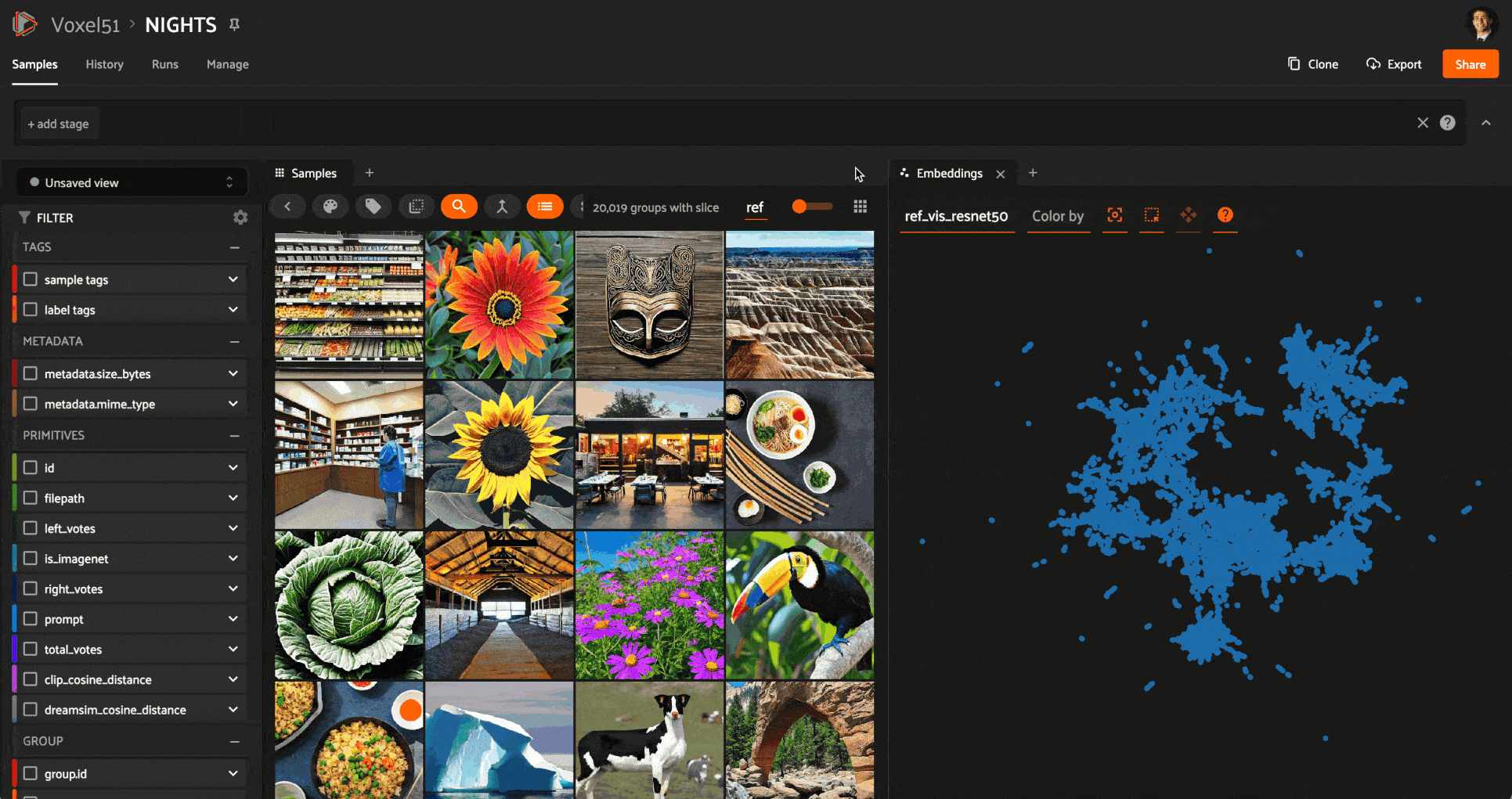Open filter sidebar settings gear
Viewport: 1512px width, 799px height.
coord(240,218)
